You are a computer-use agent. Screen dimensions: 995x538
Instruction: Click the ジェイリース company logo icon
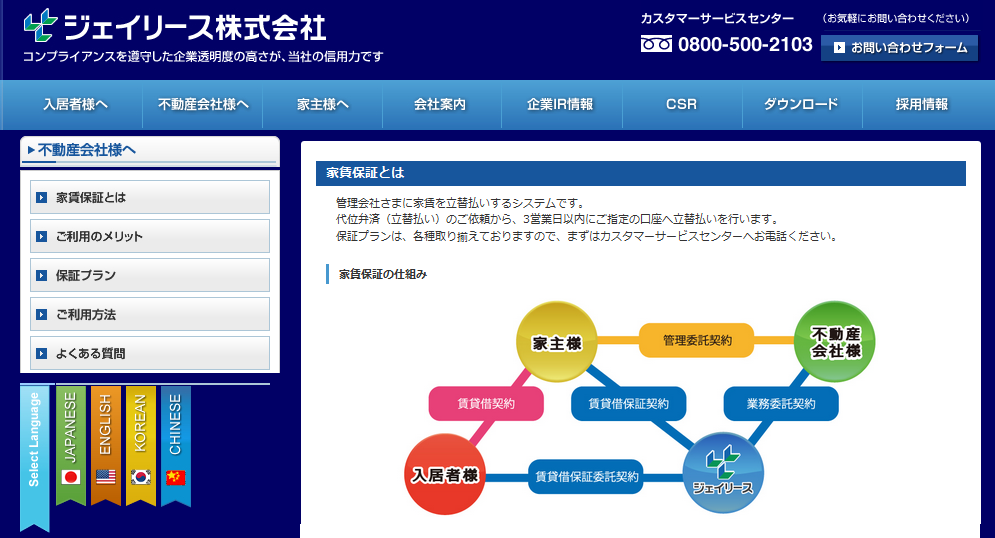click(41, 25)
